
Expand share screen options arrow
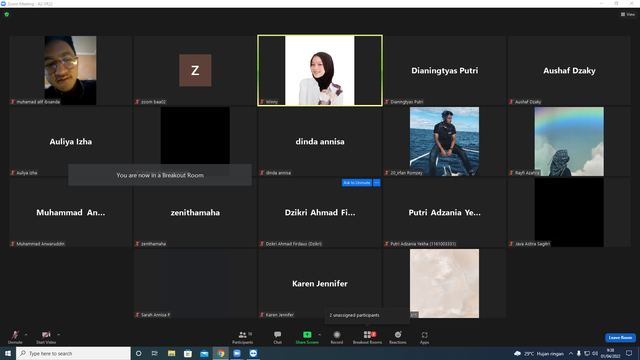[x=320, y=335]
